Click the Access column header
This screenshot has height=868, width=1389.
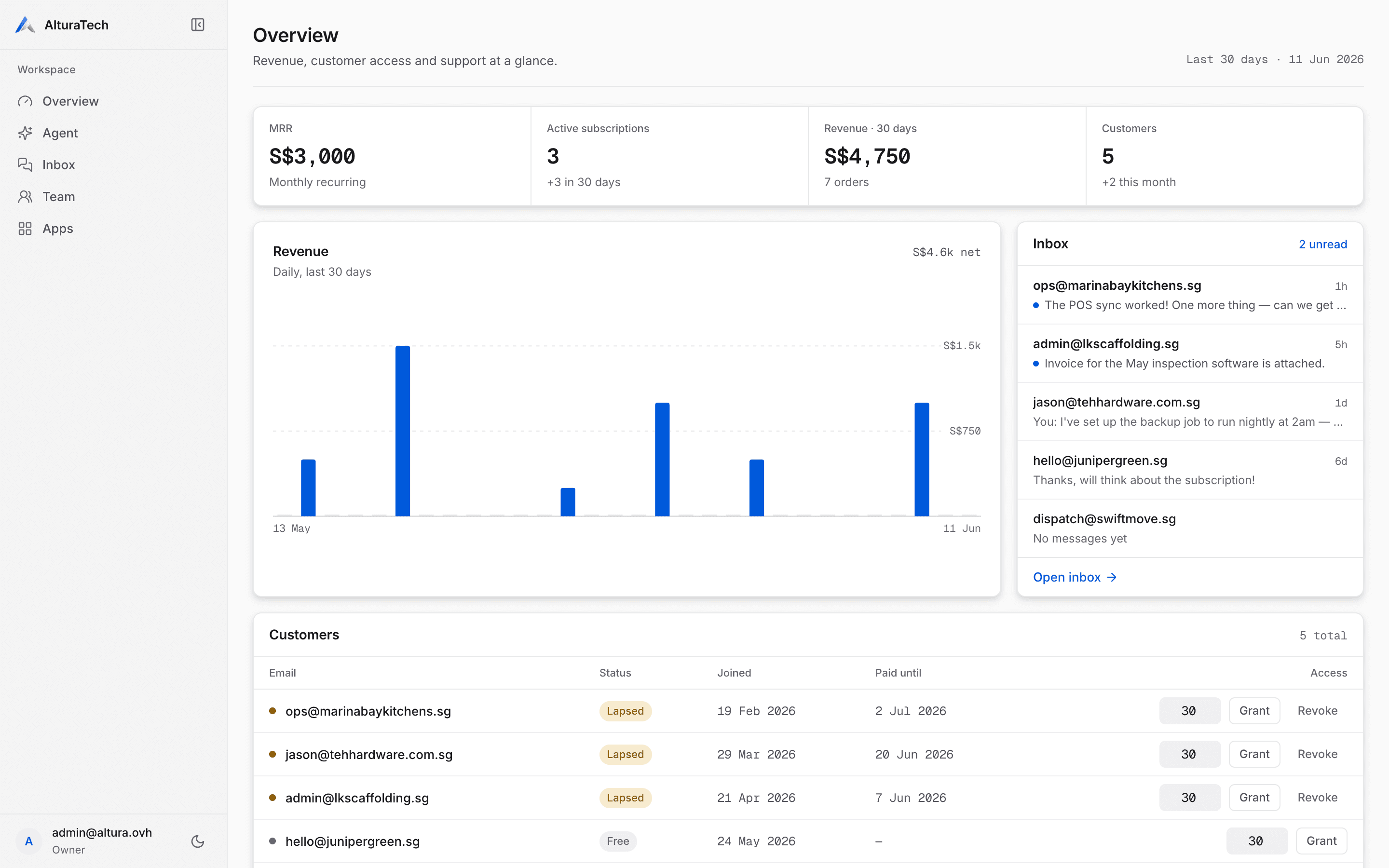[1328, 673]
